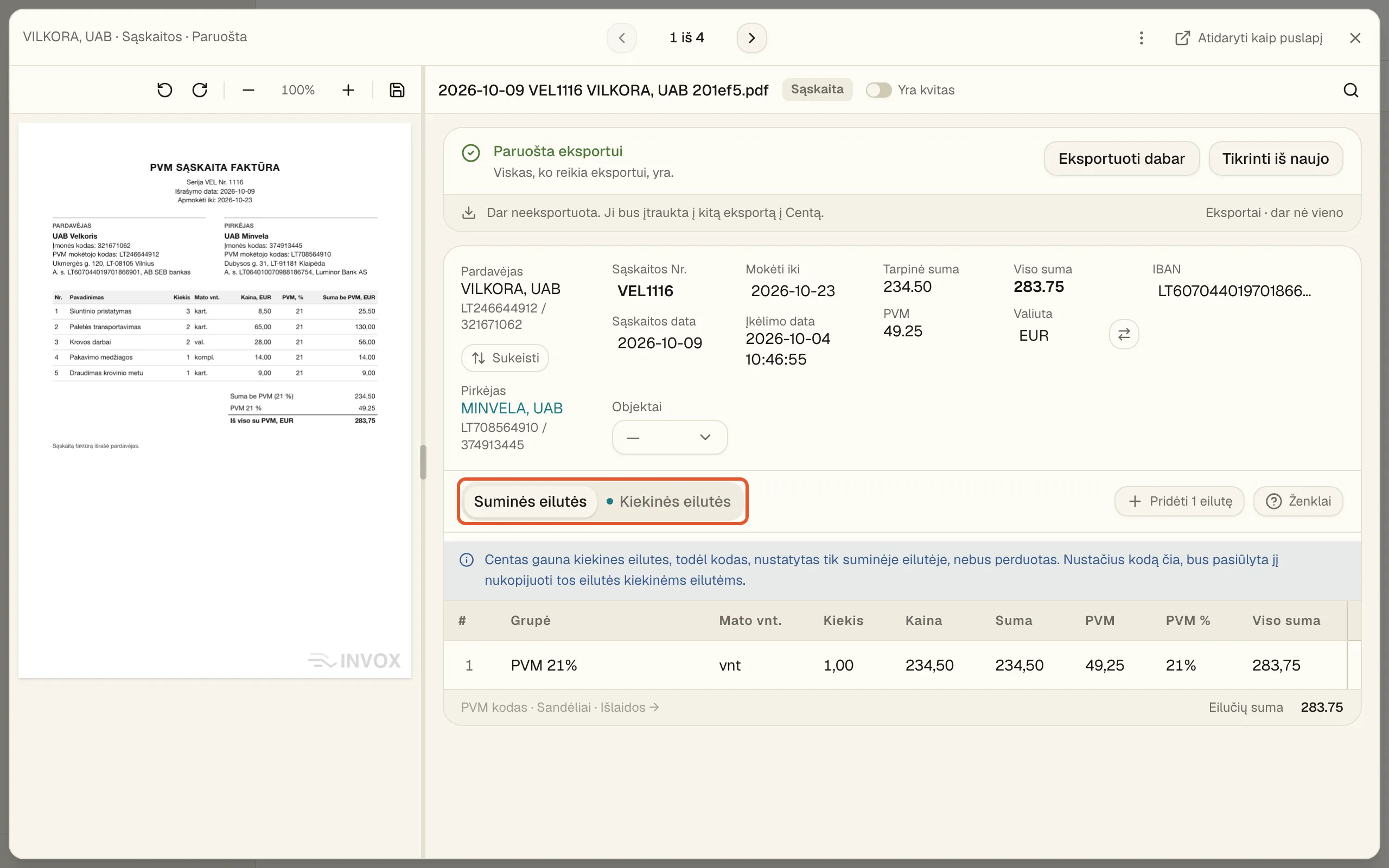Image resolution: width=1389 pixels, height=868 pixels.
Task: Click the 100% zoom level value
Action: tap(298, 90)
